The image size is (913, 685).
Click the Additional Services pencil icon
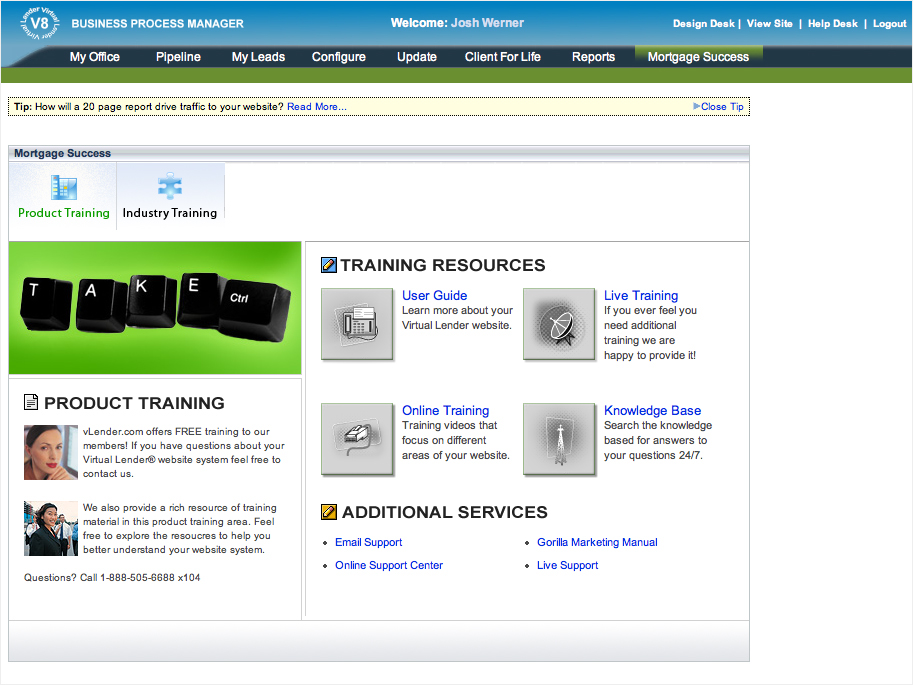pos(328,512)
